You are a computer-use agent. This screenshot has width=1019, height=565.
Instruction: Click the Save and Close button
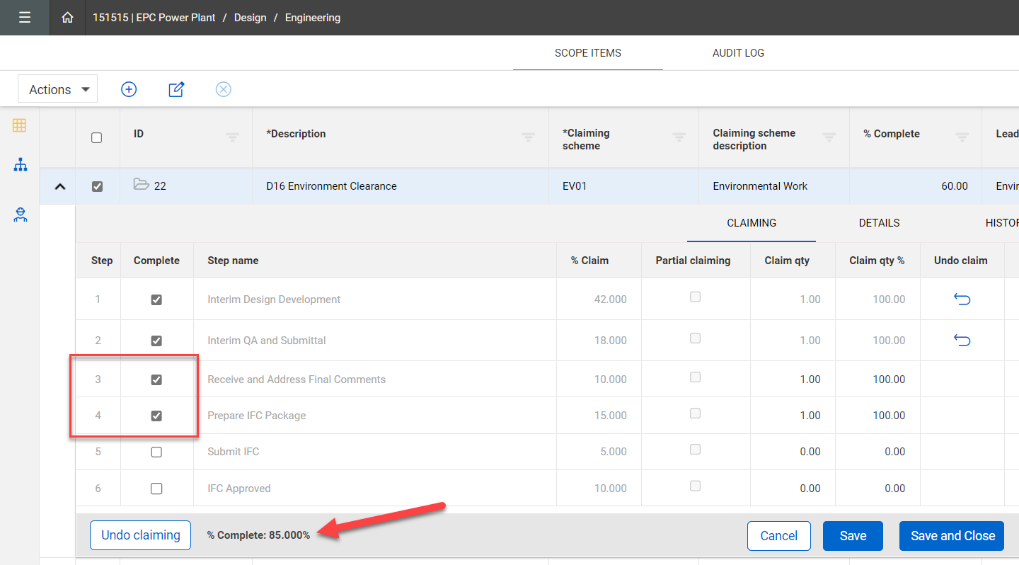tap(952, 536)
